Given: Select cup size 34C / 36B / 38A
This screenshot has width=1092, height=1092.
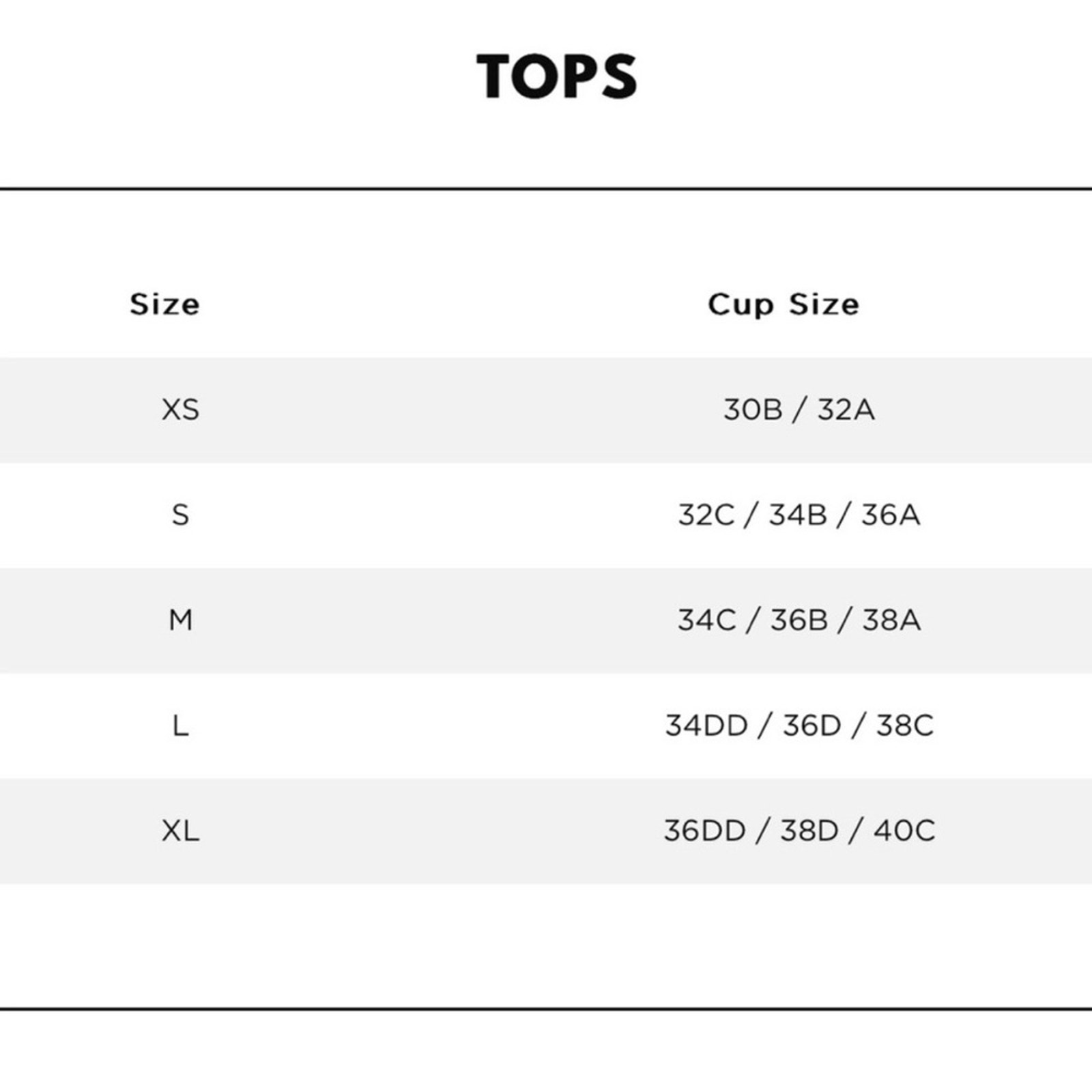Looking at the screenshot, I should (x=799, y=620).
